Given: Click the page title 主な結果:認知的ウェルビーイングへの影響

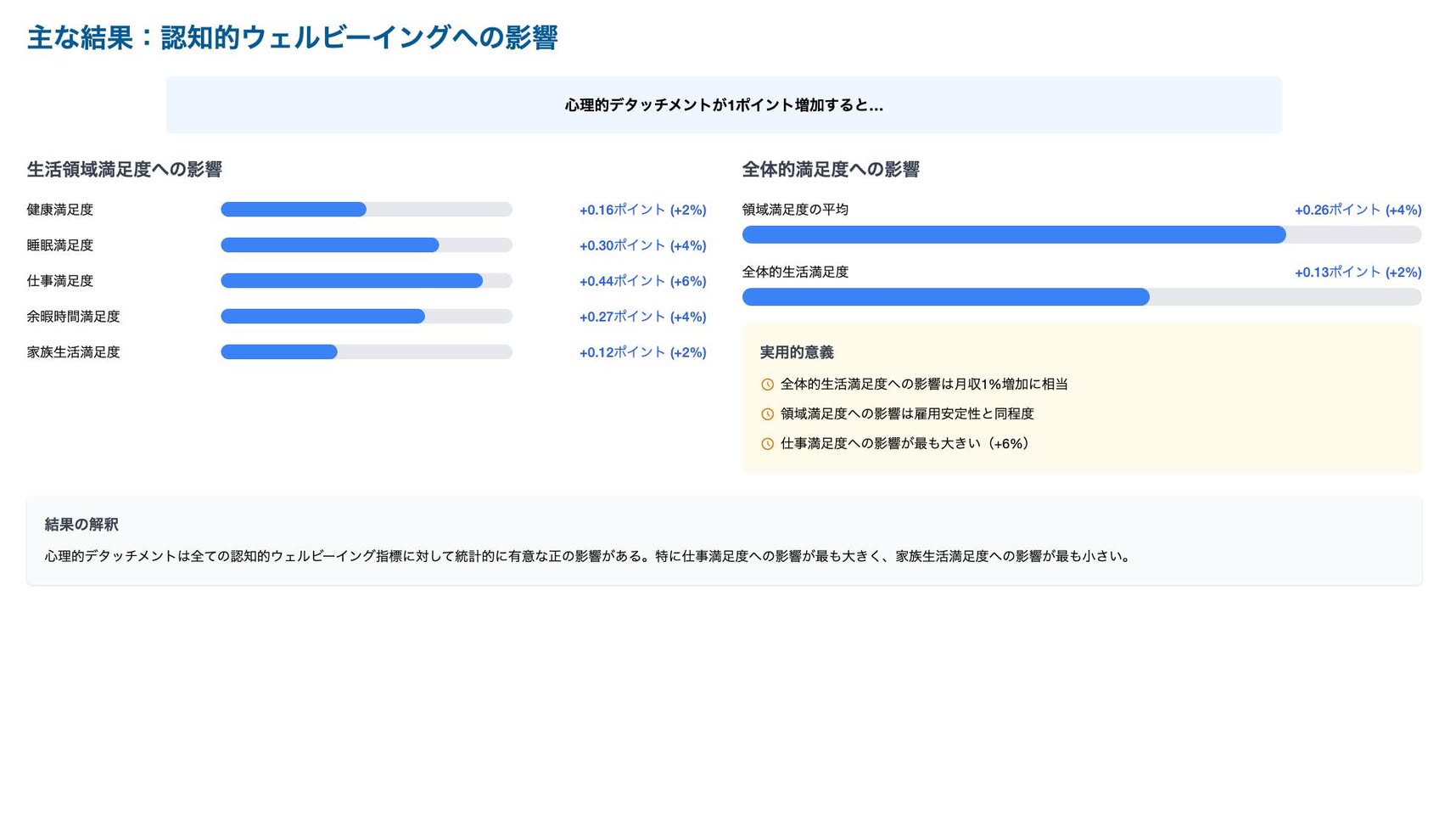Looking at the screenshot, I should tap(292, 38).
